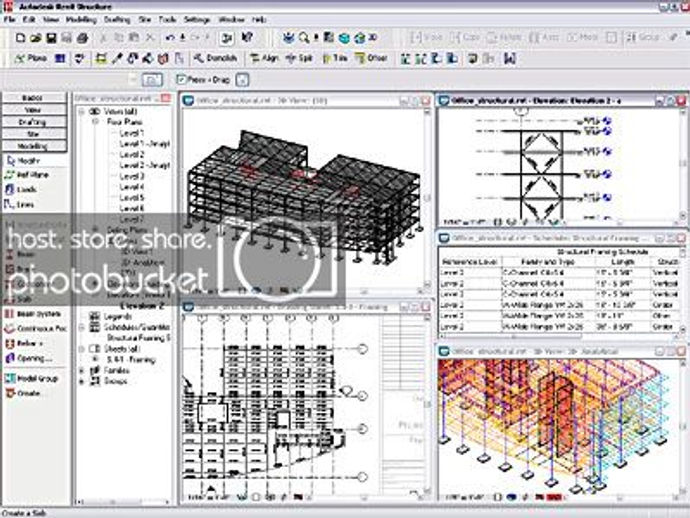Select Modify arrow in design bar

(x=23, y=161)
